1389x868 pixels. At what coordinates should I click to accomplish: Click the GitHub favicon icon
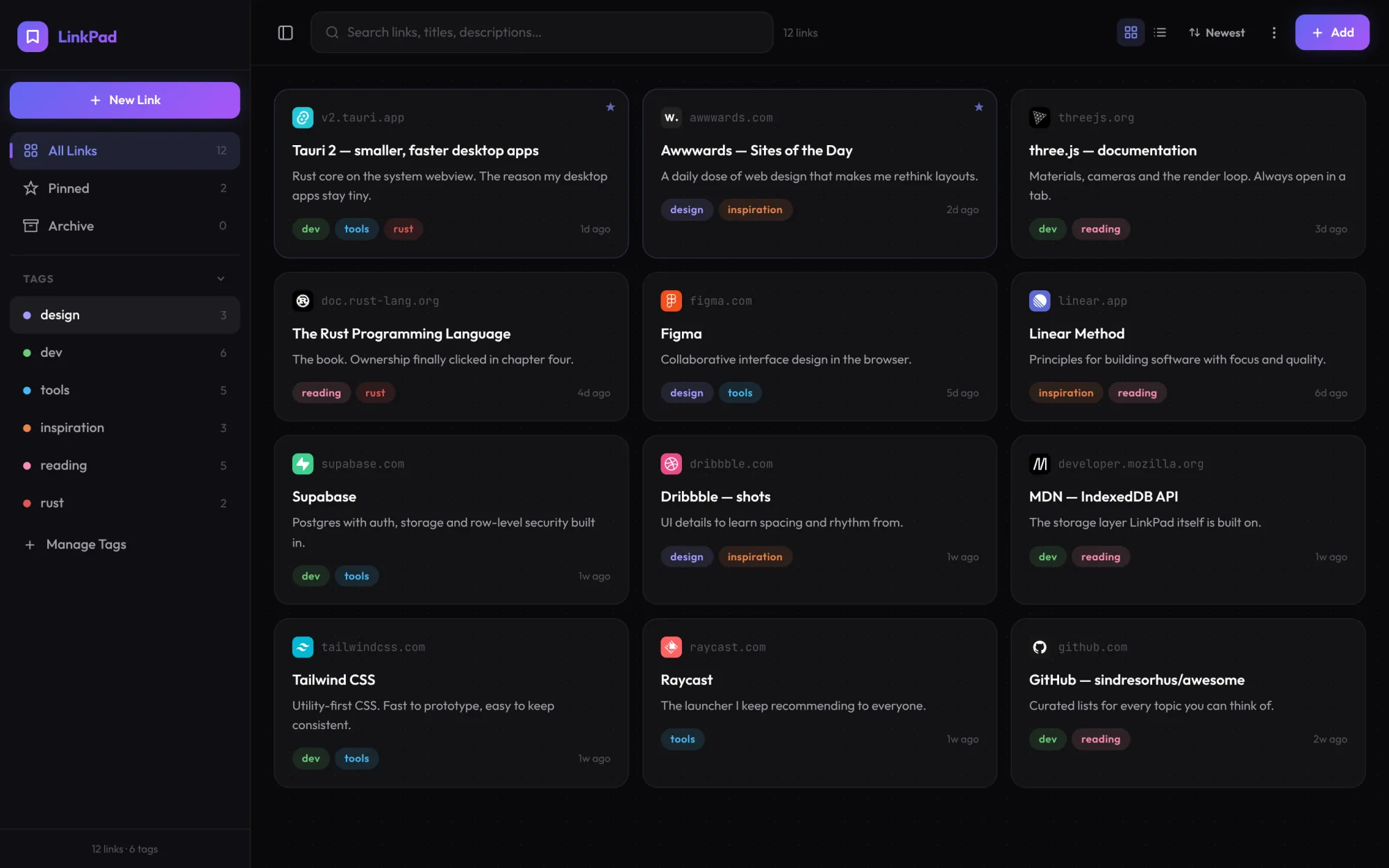click(x=1040, y=647)
